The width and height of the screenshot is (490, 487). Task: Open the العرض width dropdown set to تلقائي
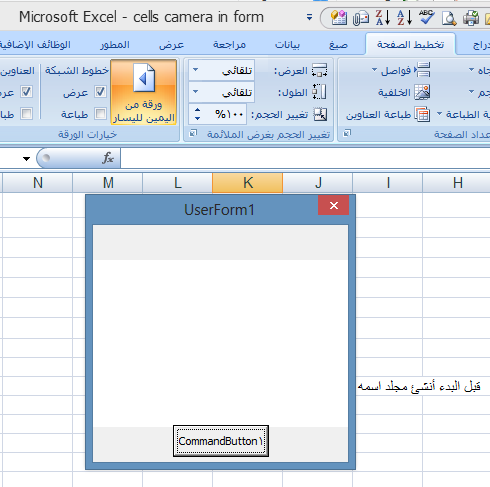click(222, 70)
